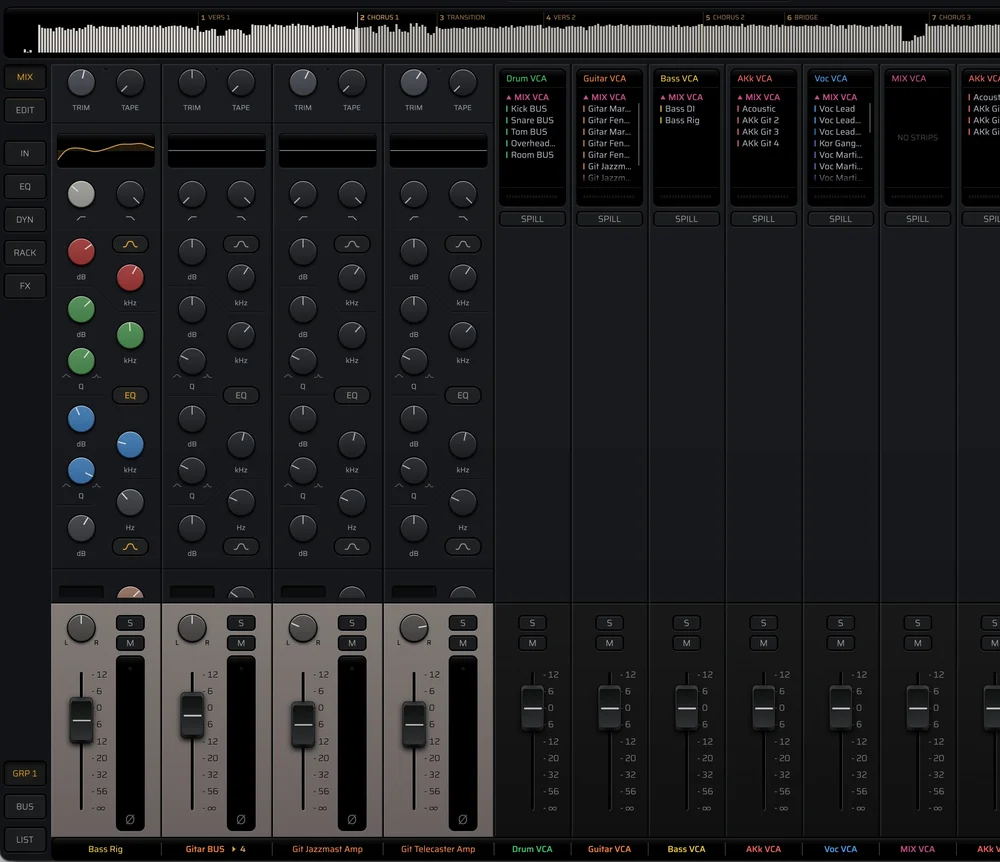The height and width of the screenshot is (862, 1000).
Task: Switch to the EDIT view tab
Action: 25,110
